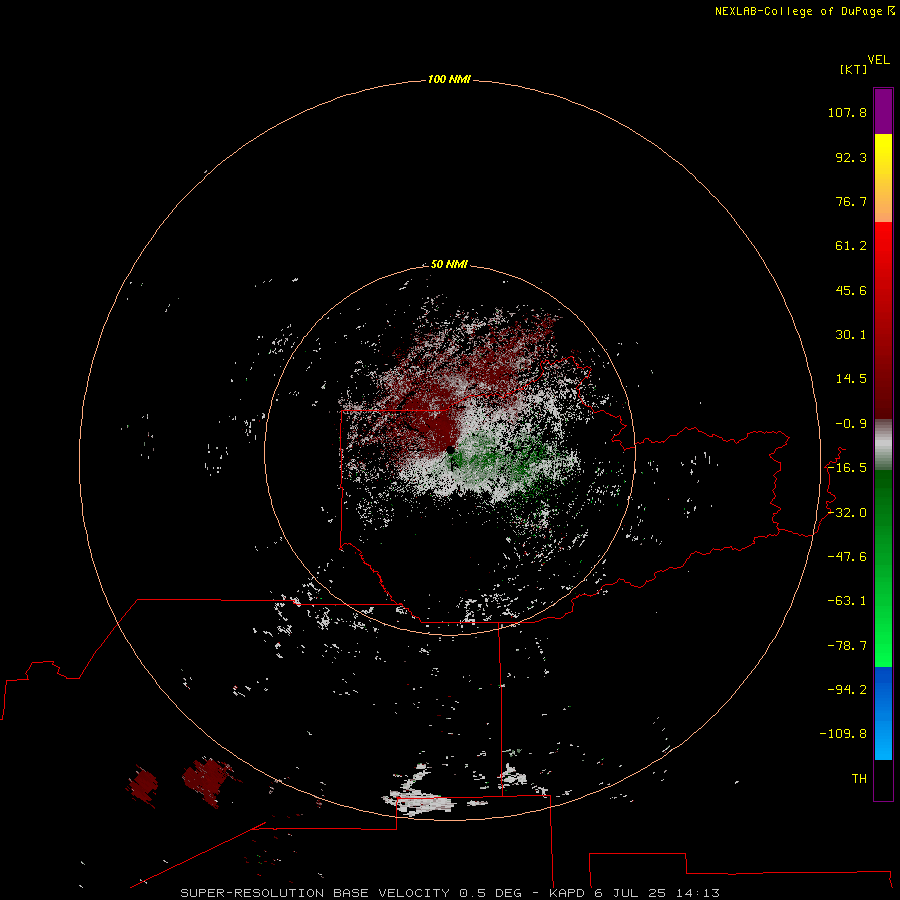Click the 76.7 velocity scale value
This screenshot has width=900, height=900.
point(851,201)
